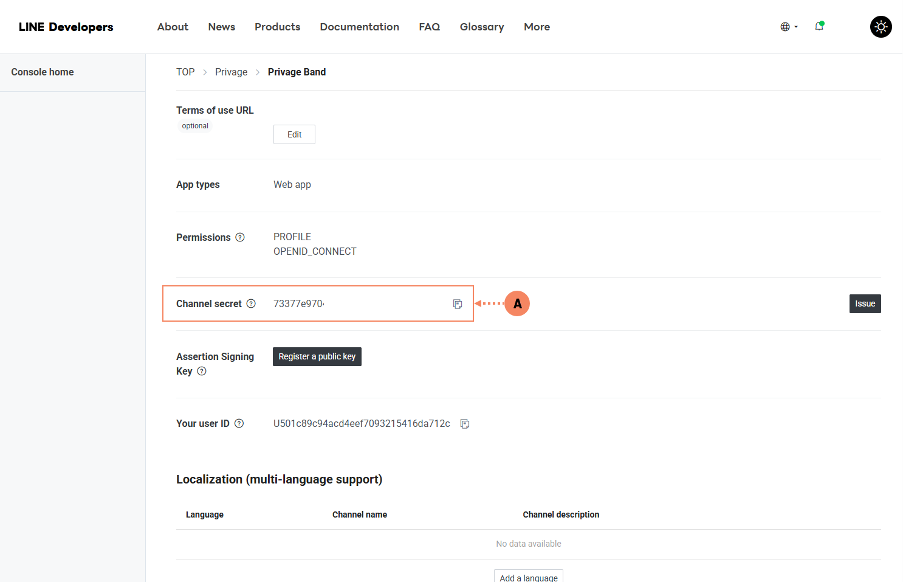Go to the FAQ page
Viewport: 904px width, 582px height.
429,27
